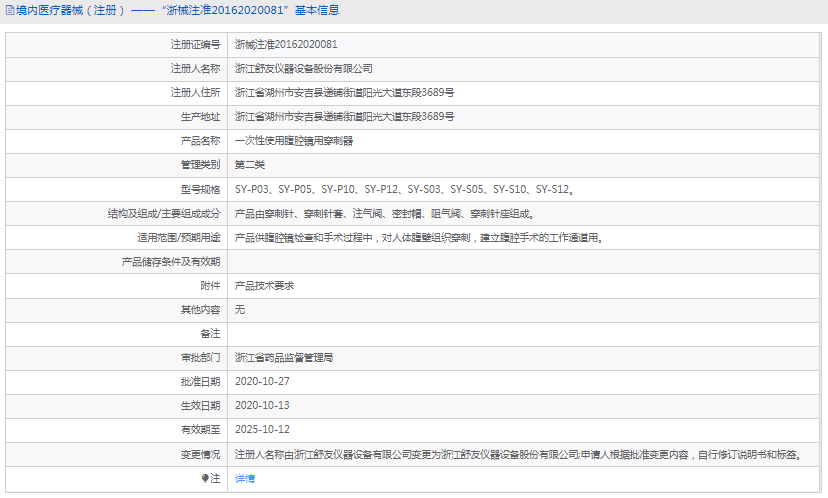Viewport: 828px width, 498px height.
Task: Click the 结构及组成/主要组成成分 label
Action: 164,214
